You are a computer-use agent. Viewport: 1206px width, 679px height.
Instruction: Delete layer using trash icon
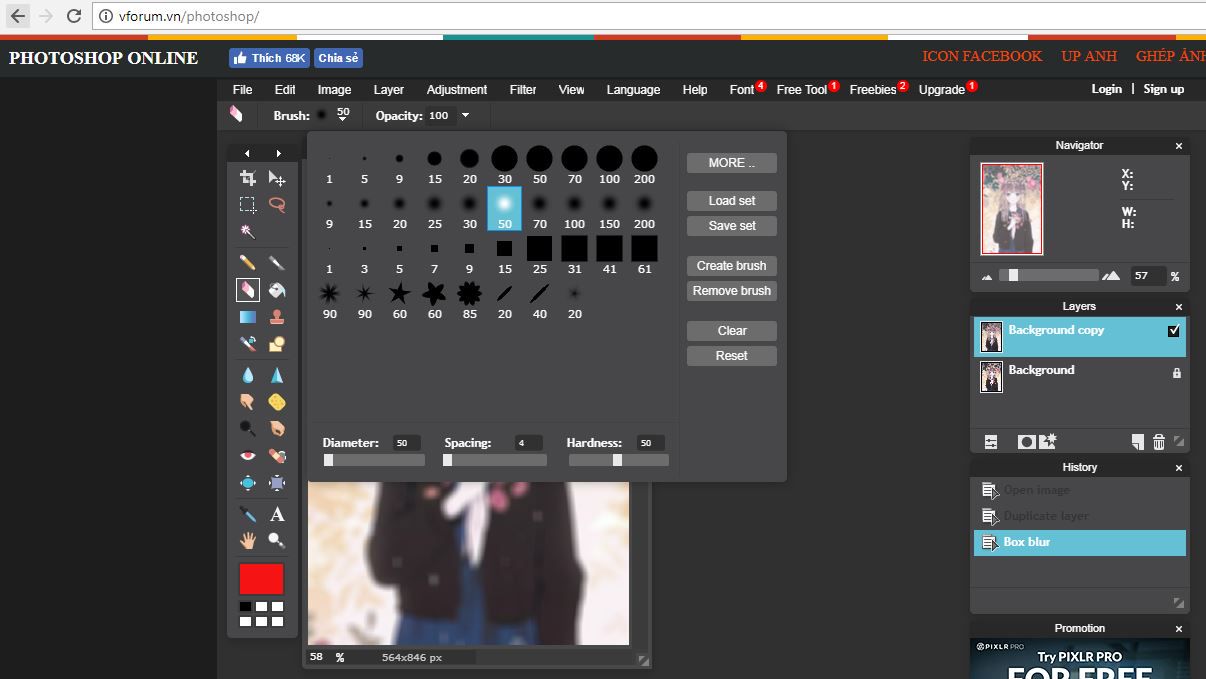[1159, 442]
